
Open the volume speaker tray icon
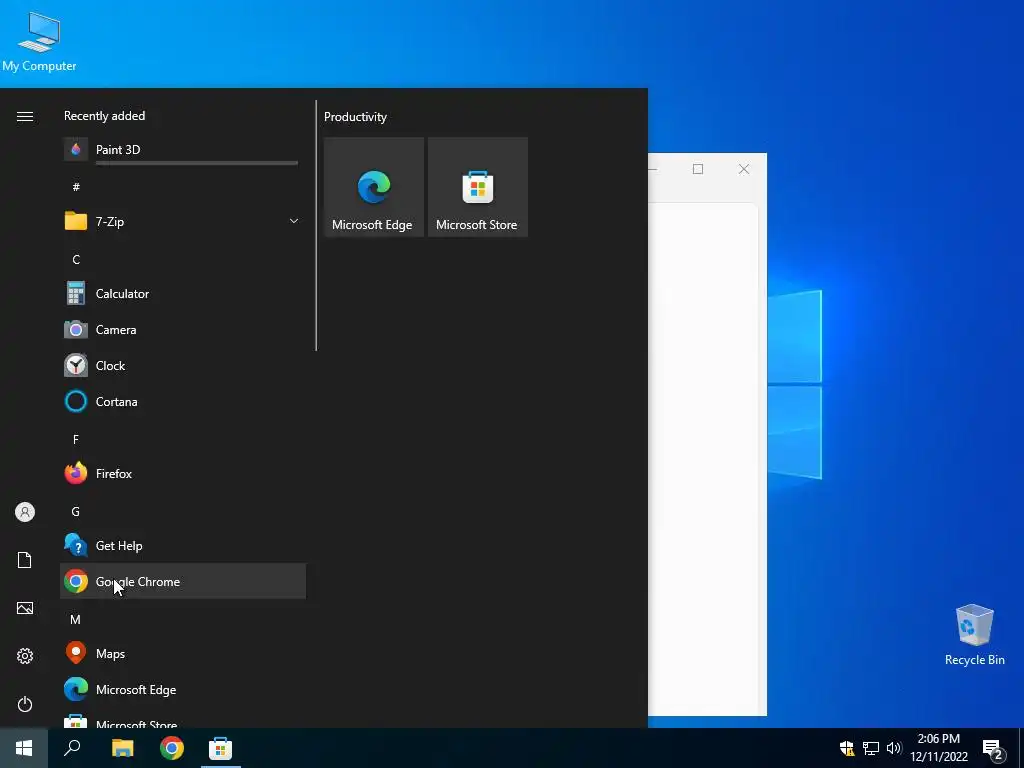coord(894,748)
